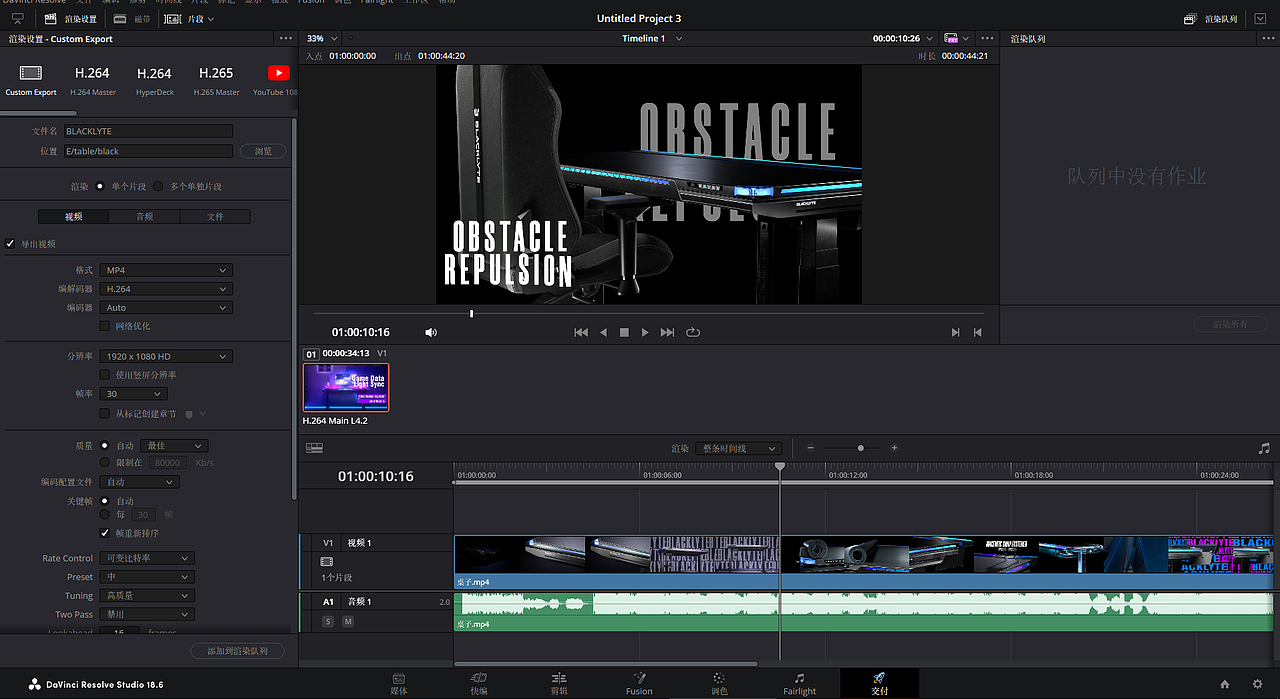Open the 格式 MP4 format dropdown
1280x699 pixels.
point(166,270)
